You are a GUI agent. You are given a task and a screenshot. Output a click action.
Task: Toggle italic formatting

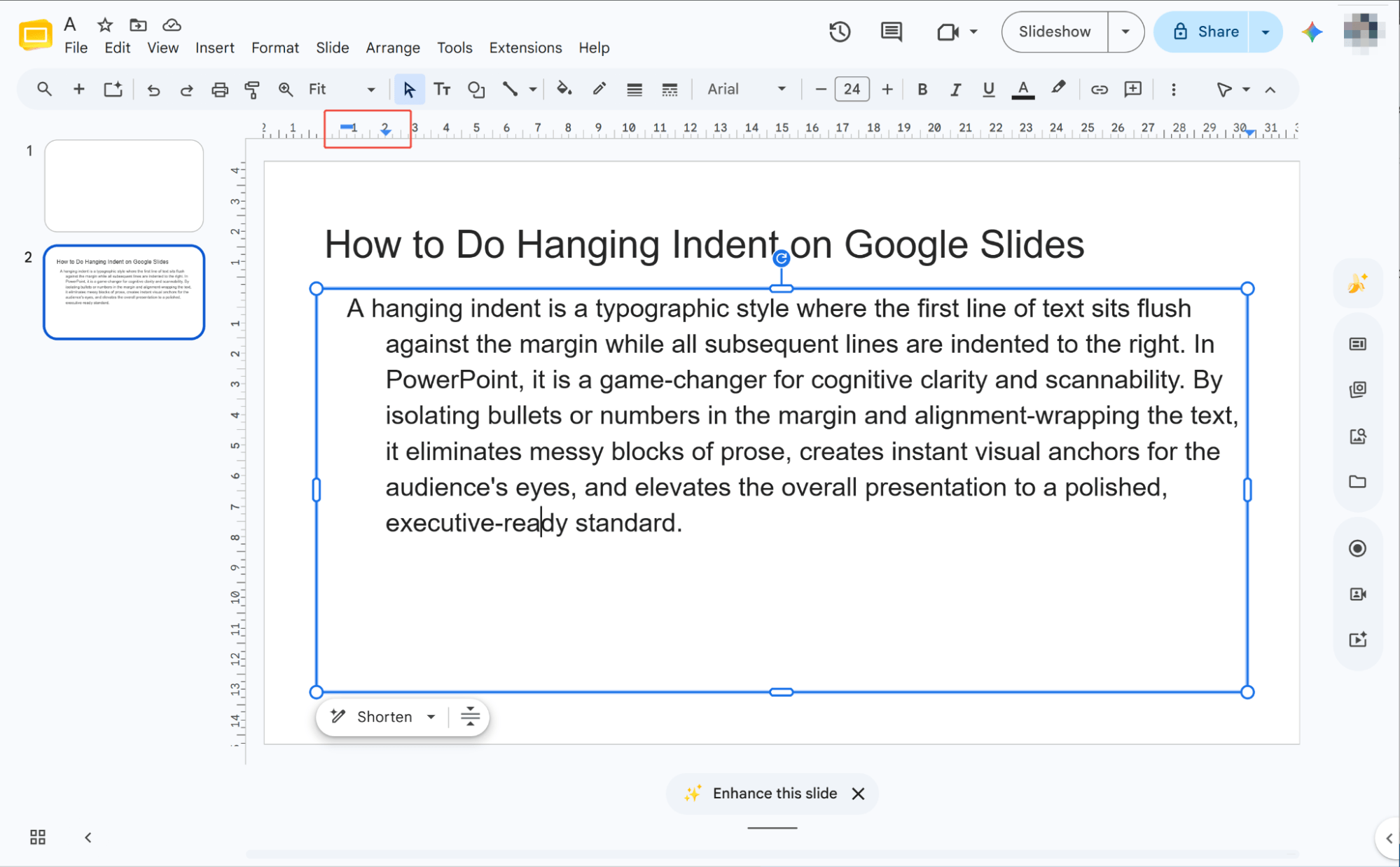point(955,90)
